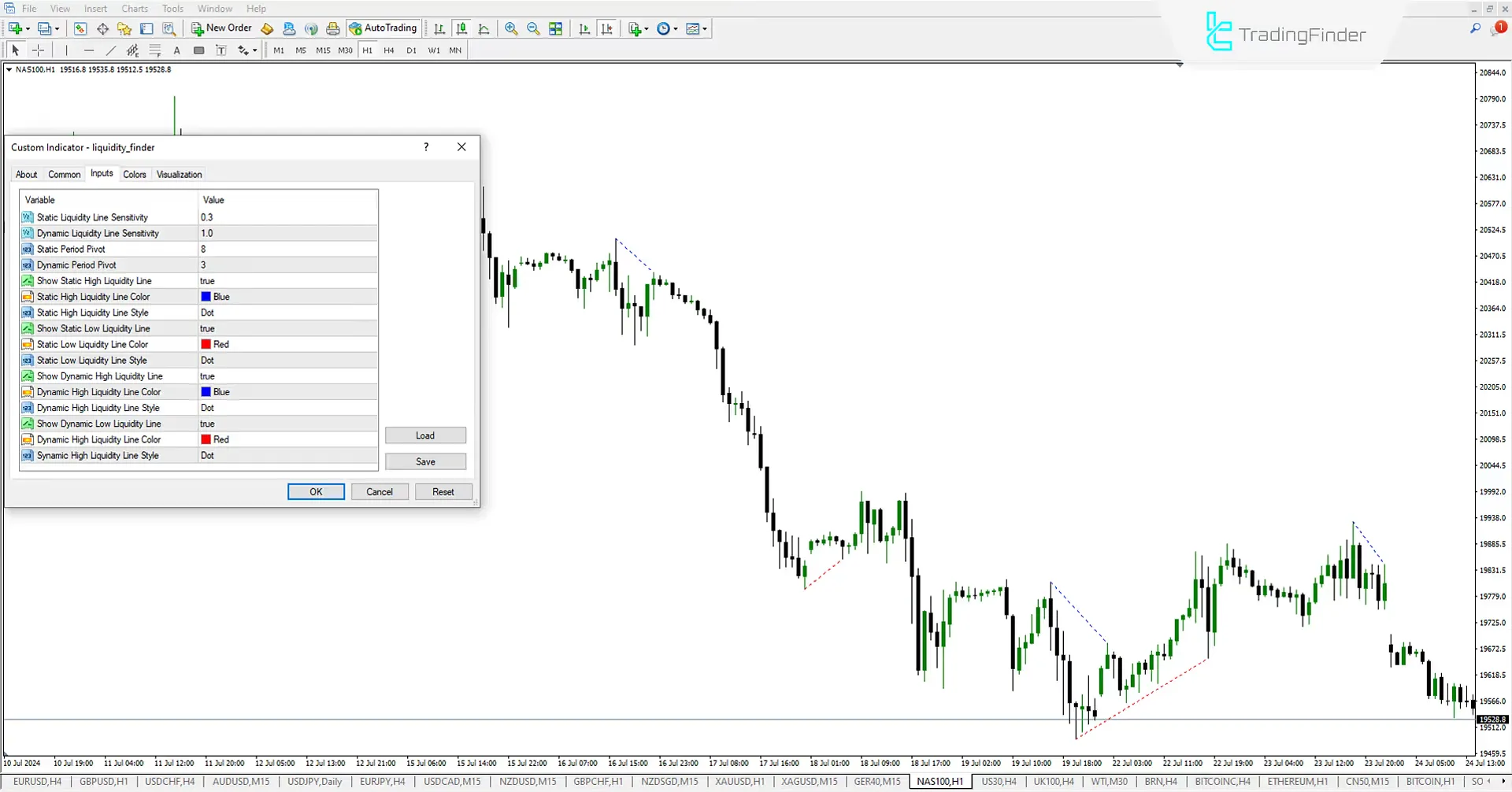
Task: Open the chart templates dropdown
Action: (x=705, y=28)
